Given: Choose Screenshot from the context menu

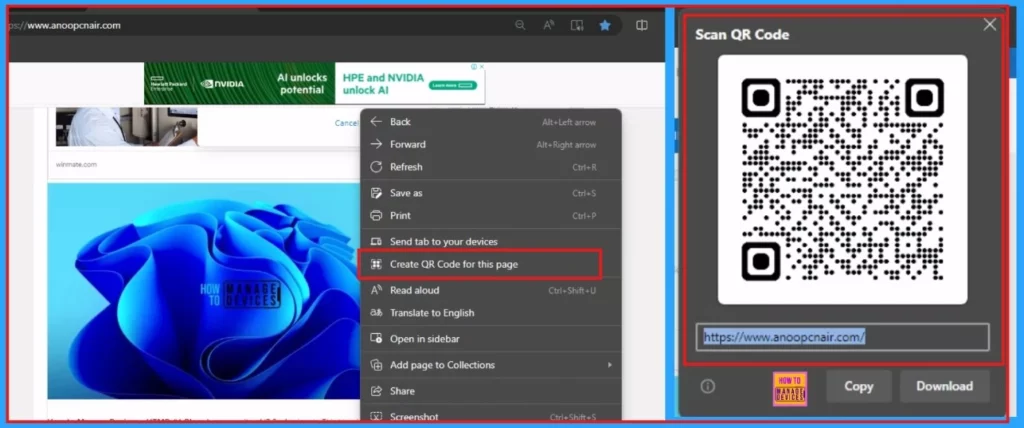Looking at the screenshot, I should tap(490, 416).
